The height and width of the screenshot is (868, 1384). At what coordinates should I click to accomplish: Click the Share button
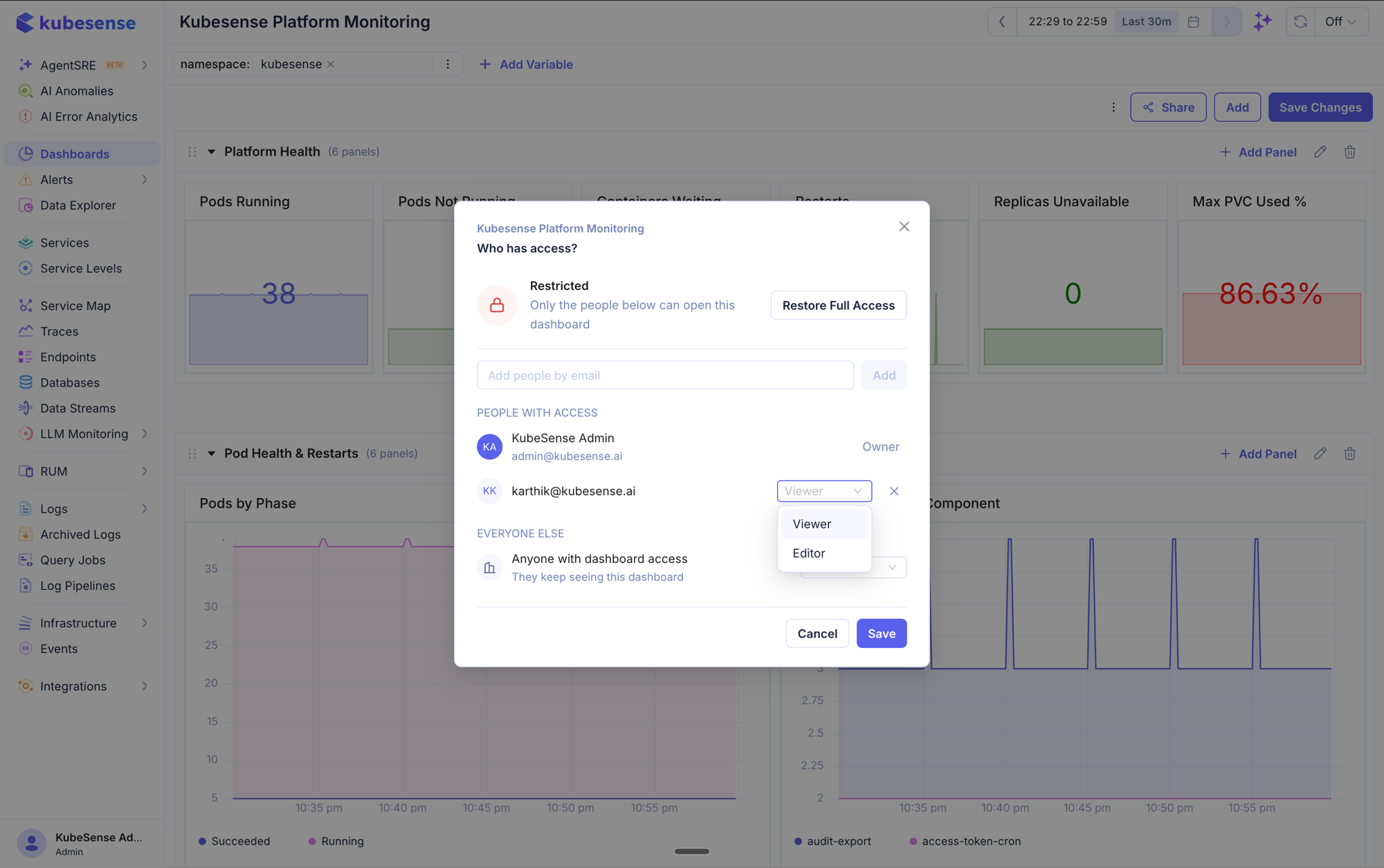pyautogui.click(x=1168, y=107)
